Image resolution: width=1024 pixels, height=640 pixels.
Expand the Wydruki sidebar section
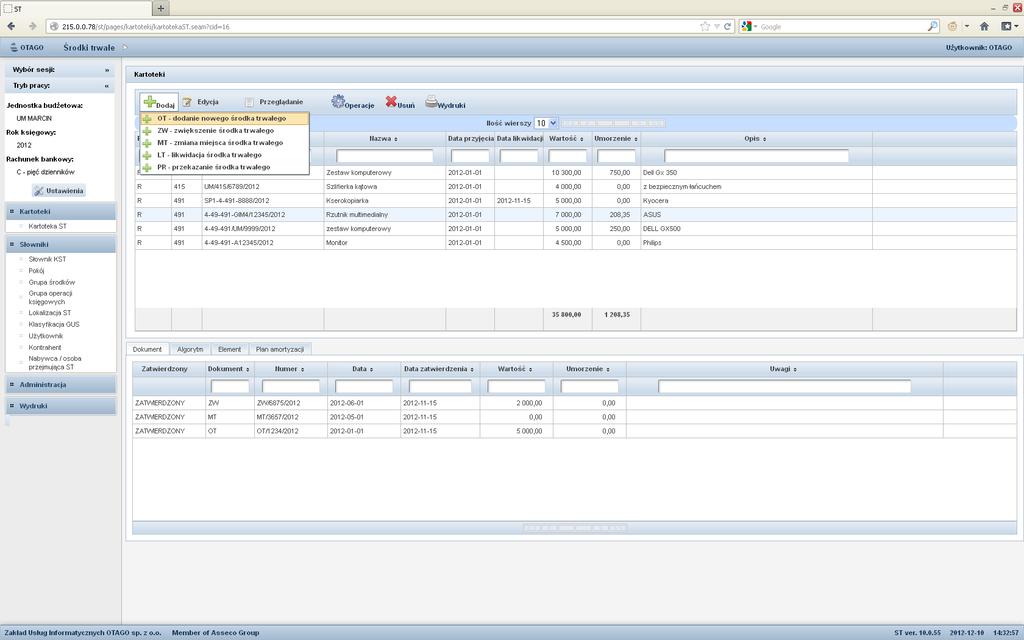60,406
